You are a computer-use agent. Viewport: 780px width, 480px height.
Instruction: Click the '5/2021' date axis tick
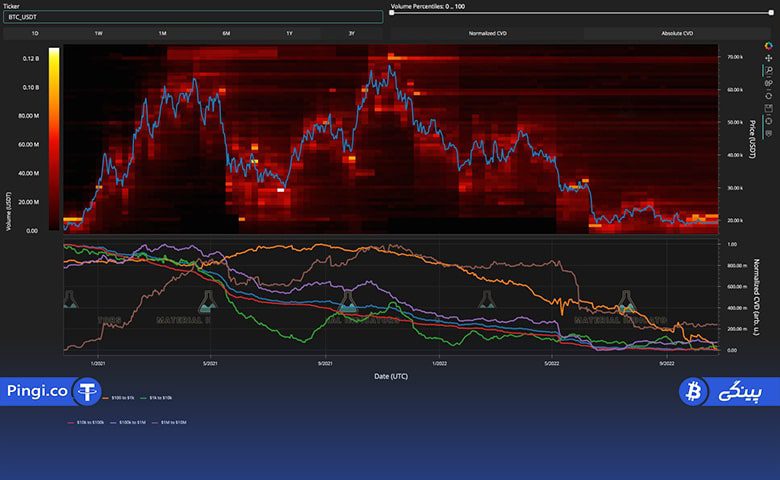(210, 363)
